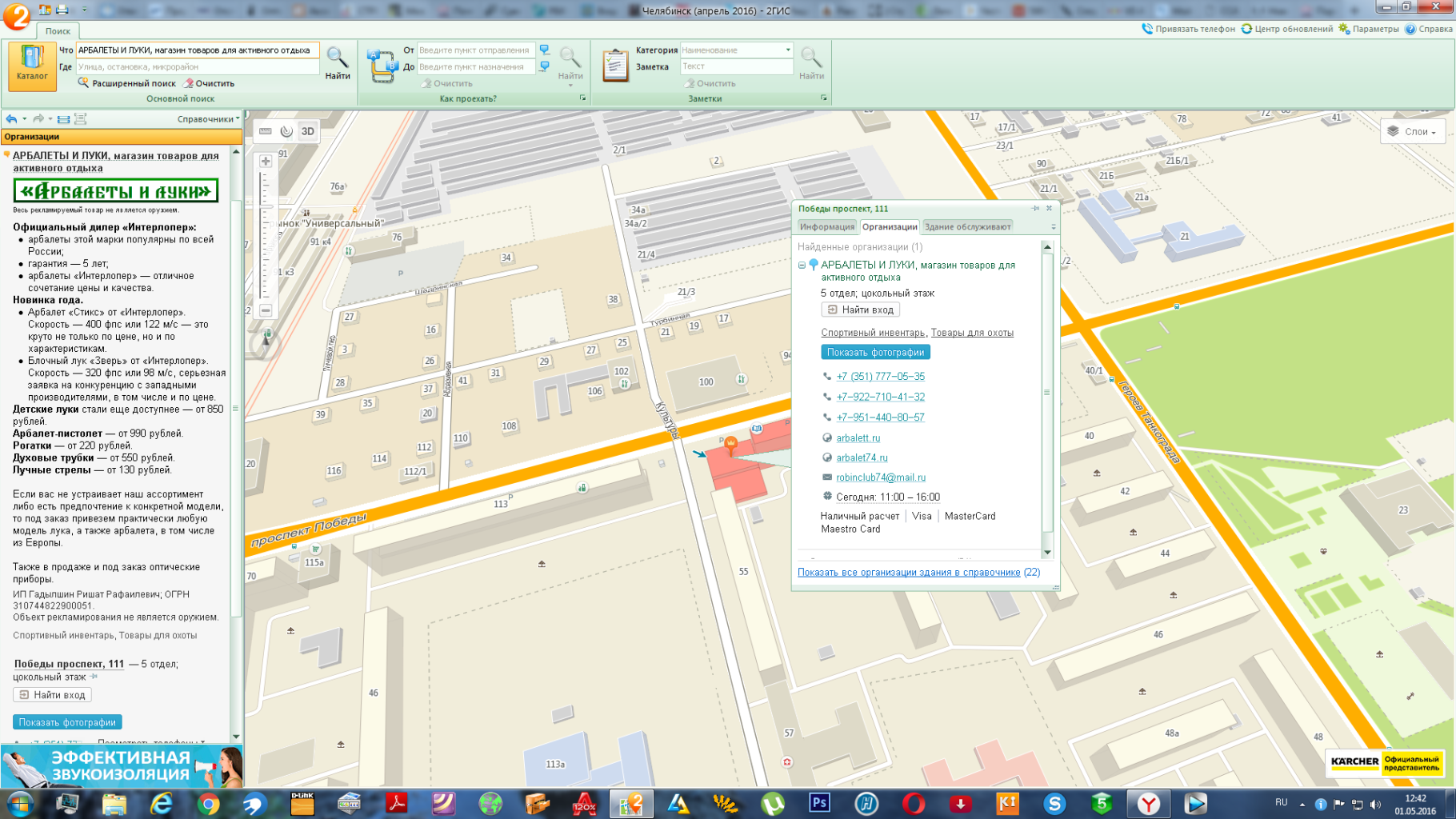This screenshot has height=819, width=1456.
Task: Click the print icon in title bar
Action: click(x=62, y=10)
